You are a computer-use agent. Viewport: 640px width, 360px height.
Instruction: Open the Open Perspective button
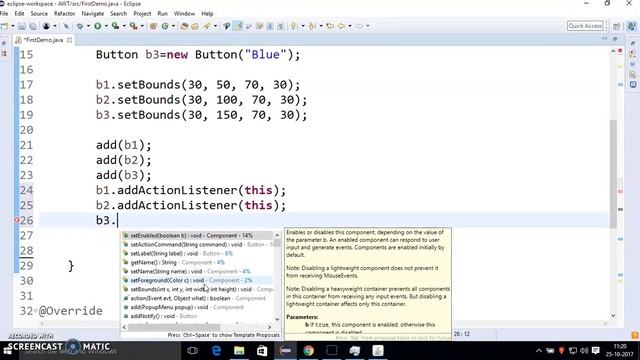[x=617, y=26]
